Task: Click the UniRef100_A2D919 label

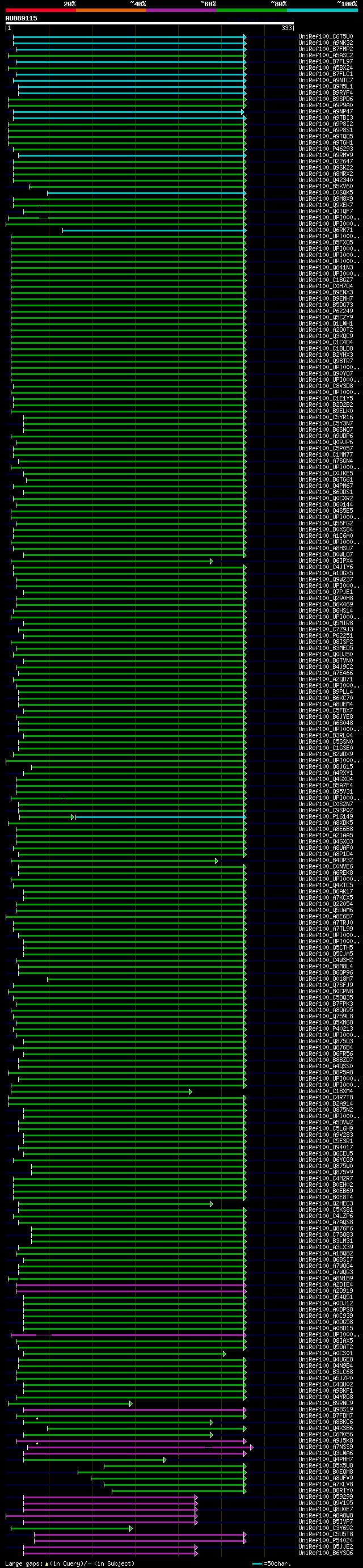Action: coord(325,1291)
